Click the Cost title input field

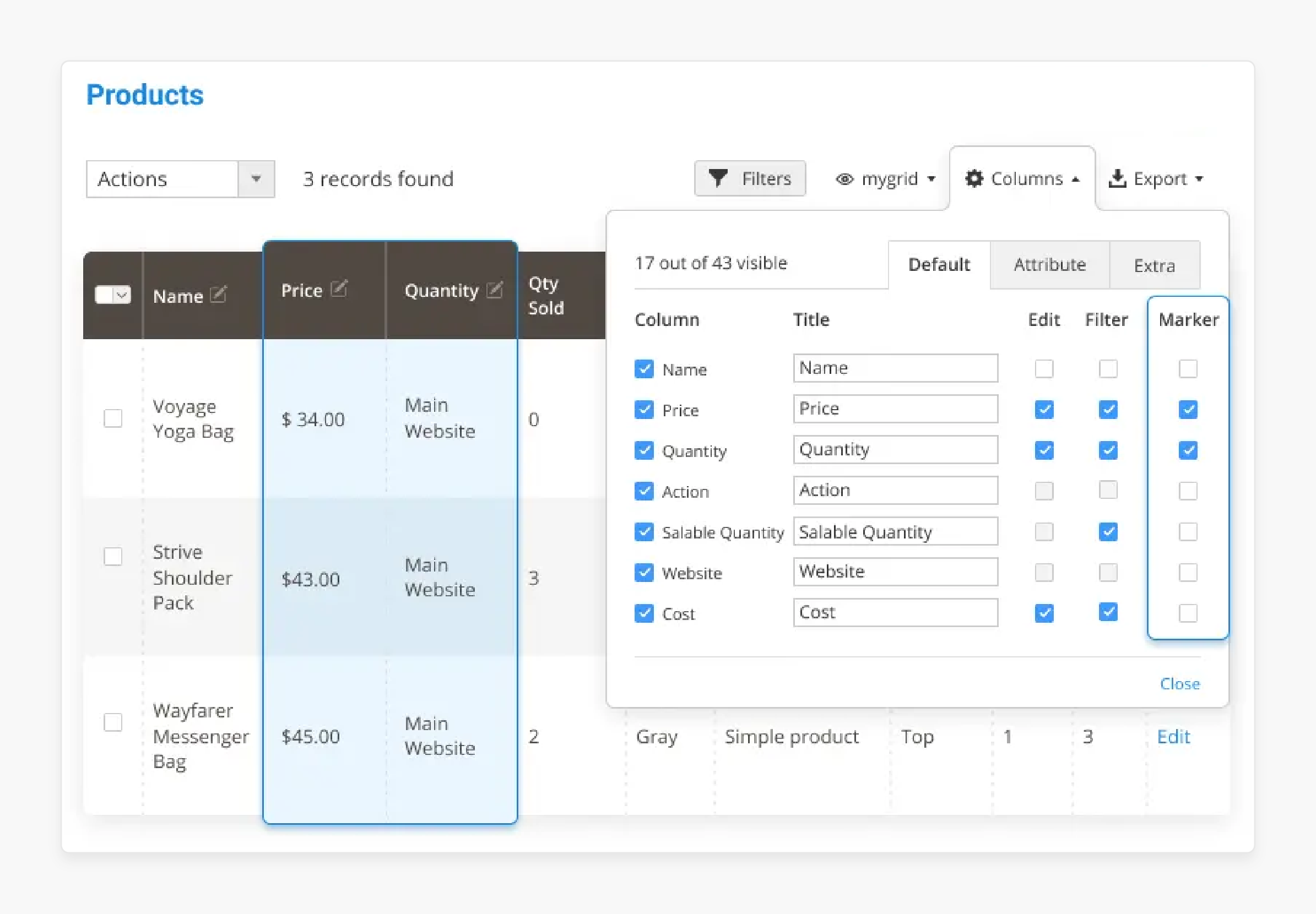pyautogui.click(x=895, y=612)
